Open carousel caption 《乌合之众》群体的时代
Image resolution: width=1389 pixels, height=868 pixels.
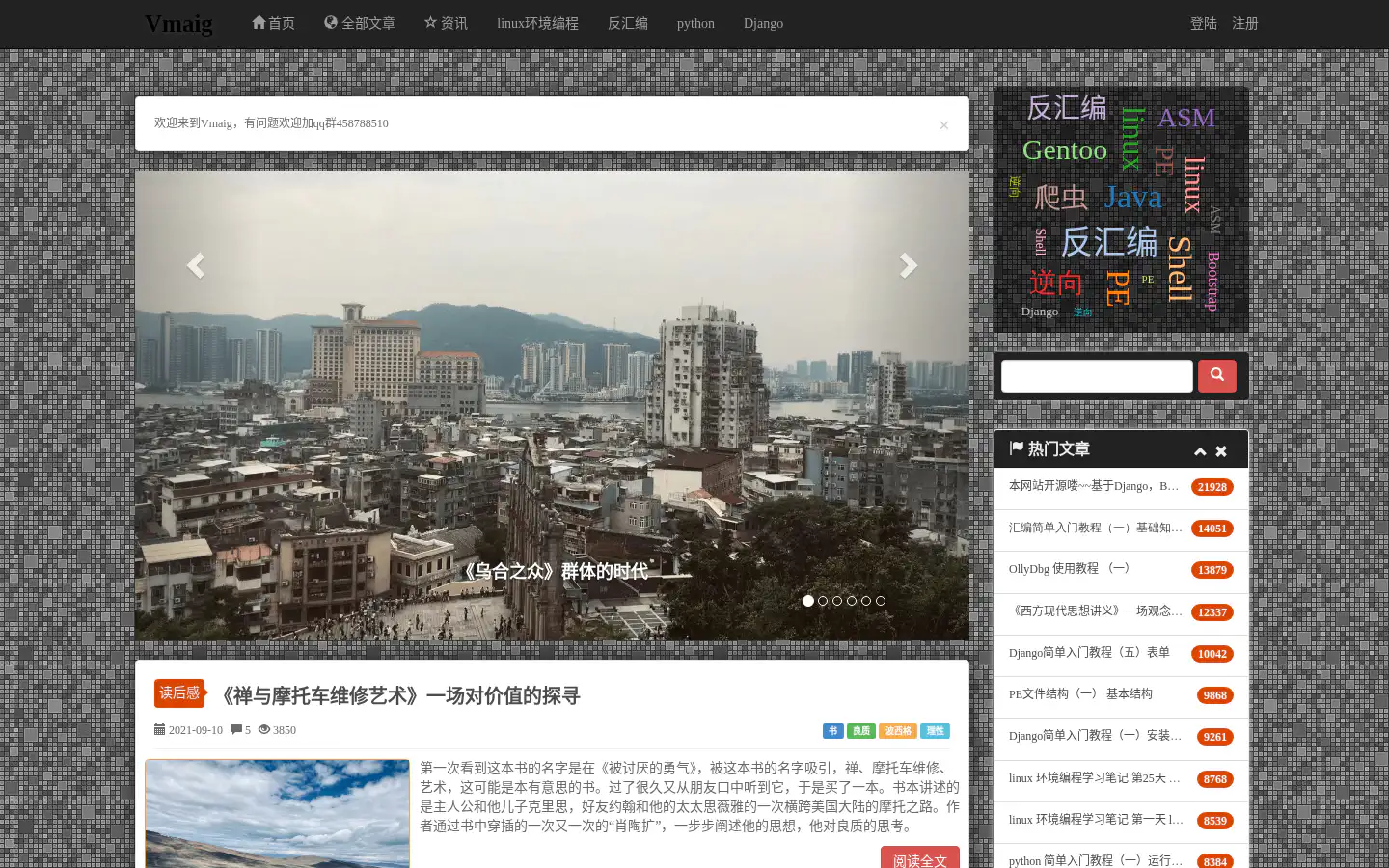point(552,571)
